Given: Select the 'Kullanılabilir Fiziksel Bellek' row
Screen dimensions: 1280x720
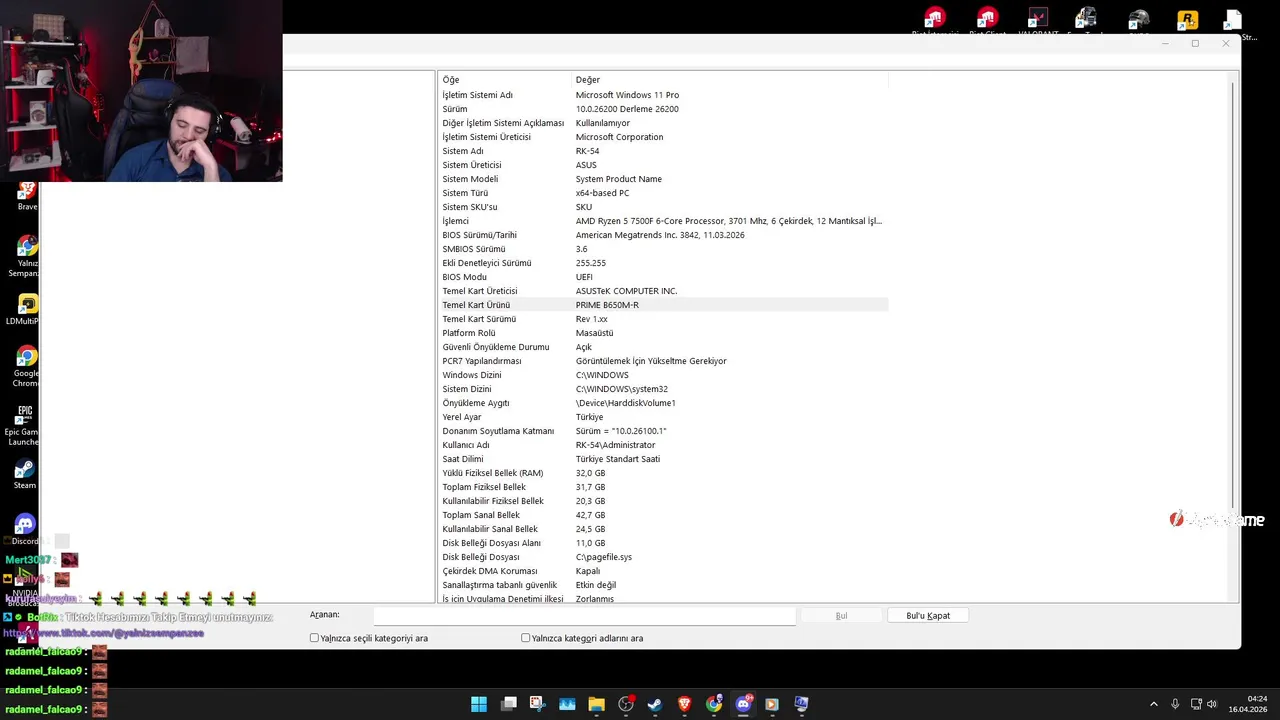Looking at the screenshot, I should [x=663, y=501].
